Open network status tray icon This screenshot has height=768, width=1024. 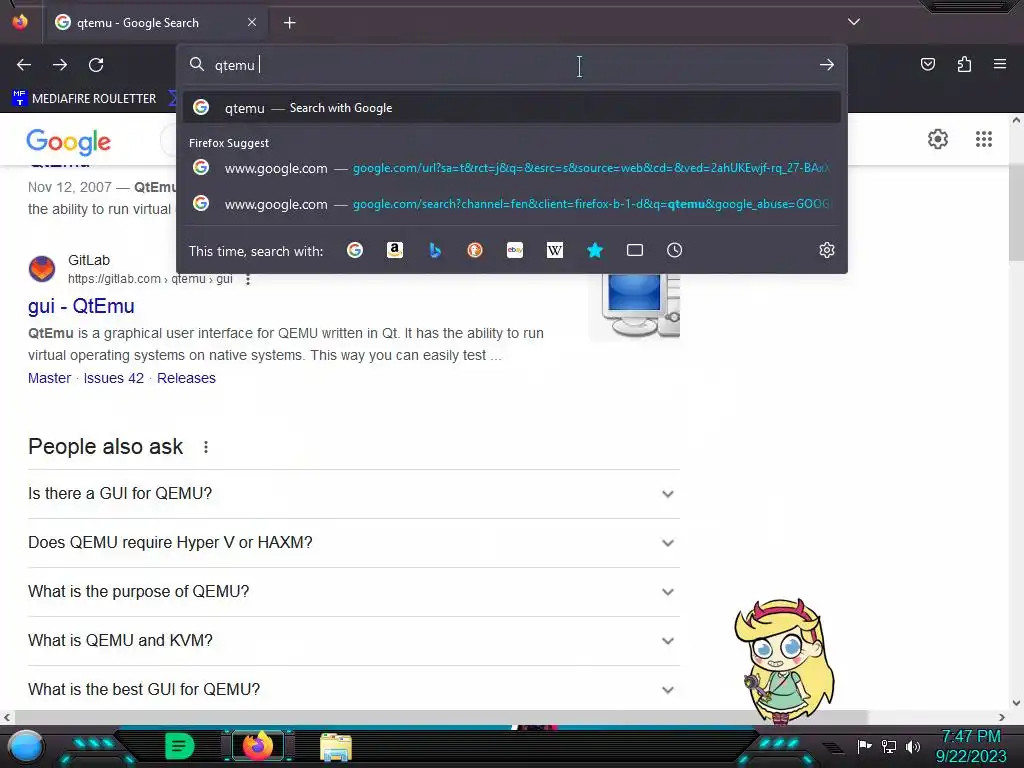coord(888,746)
